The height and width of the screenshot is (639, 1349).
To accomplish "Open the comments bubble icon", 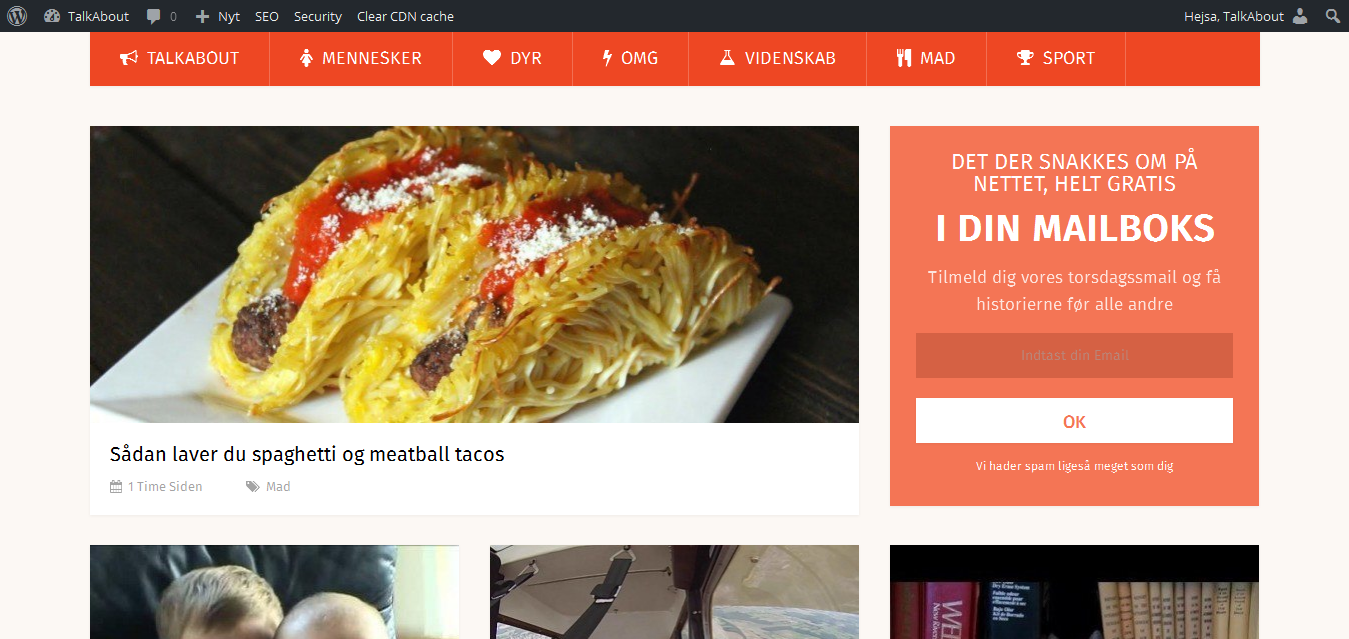I will pos(153,16).
